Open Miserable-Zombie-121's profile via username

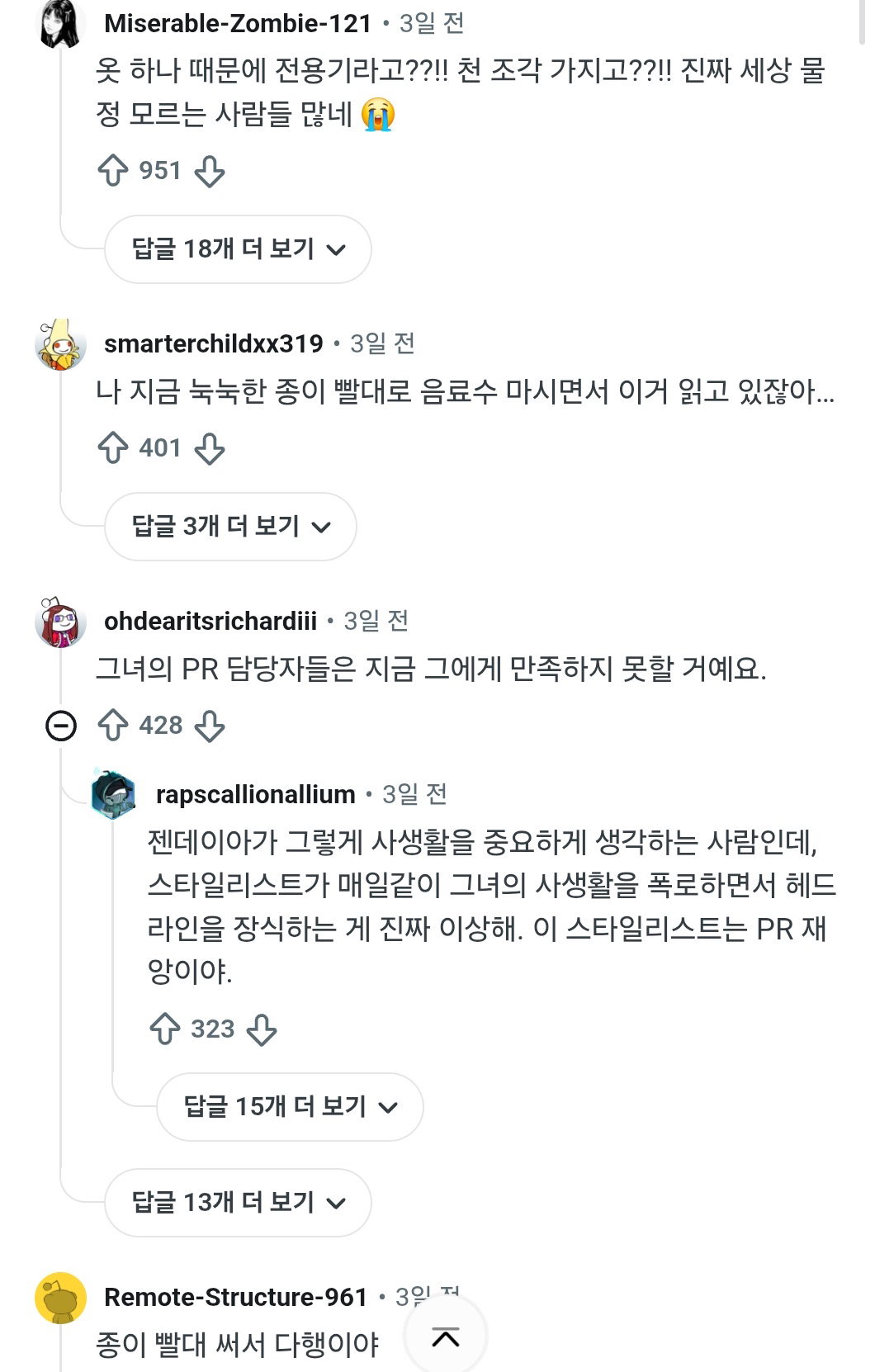click(238, 23)
